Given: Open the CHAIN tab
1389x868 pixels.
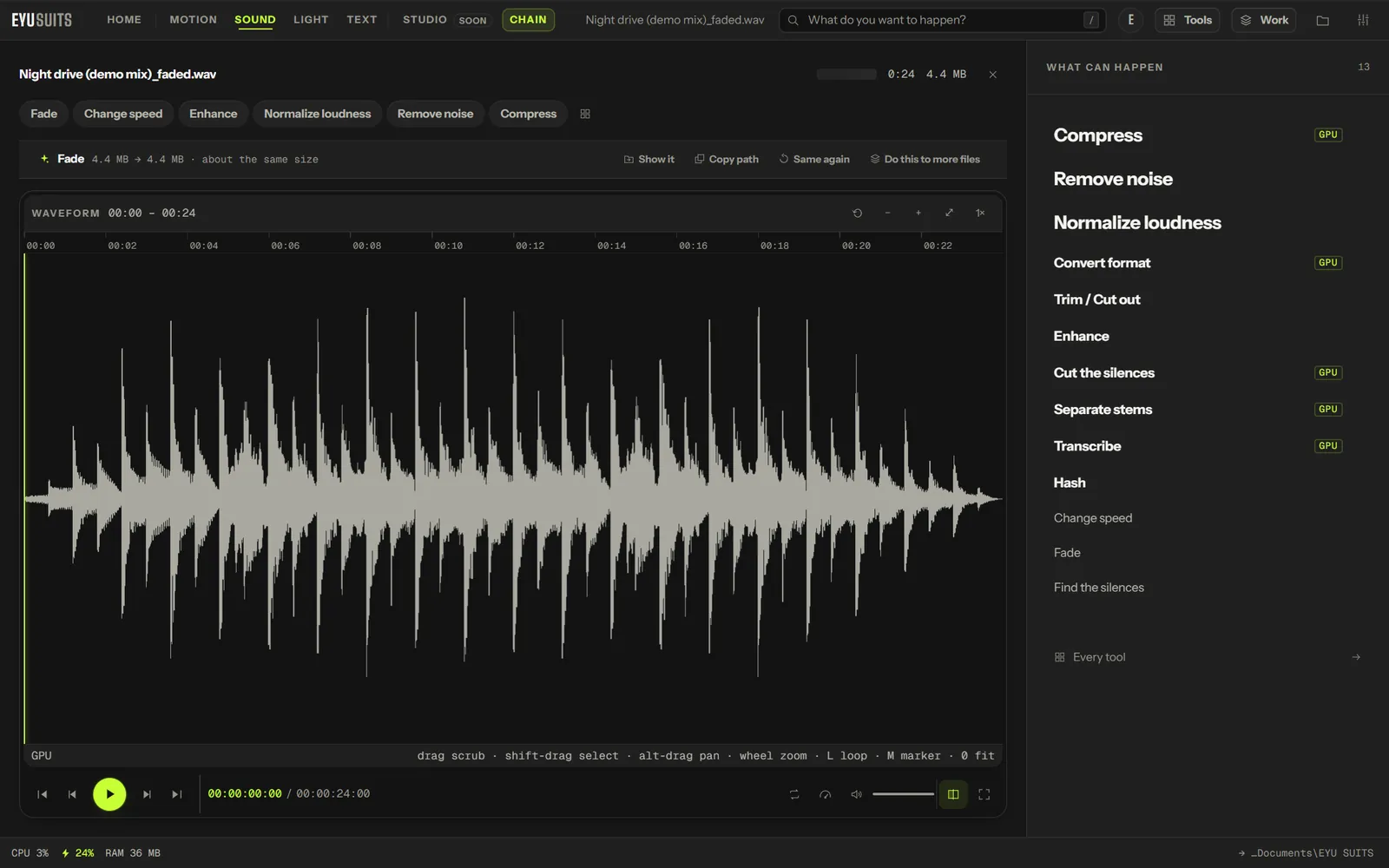Looking at the screenshot, I should [528, 19].
